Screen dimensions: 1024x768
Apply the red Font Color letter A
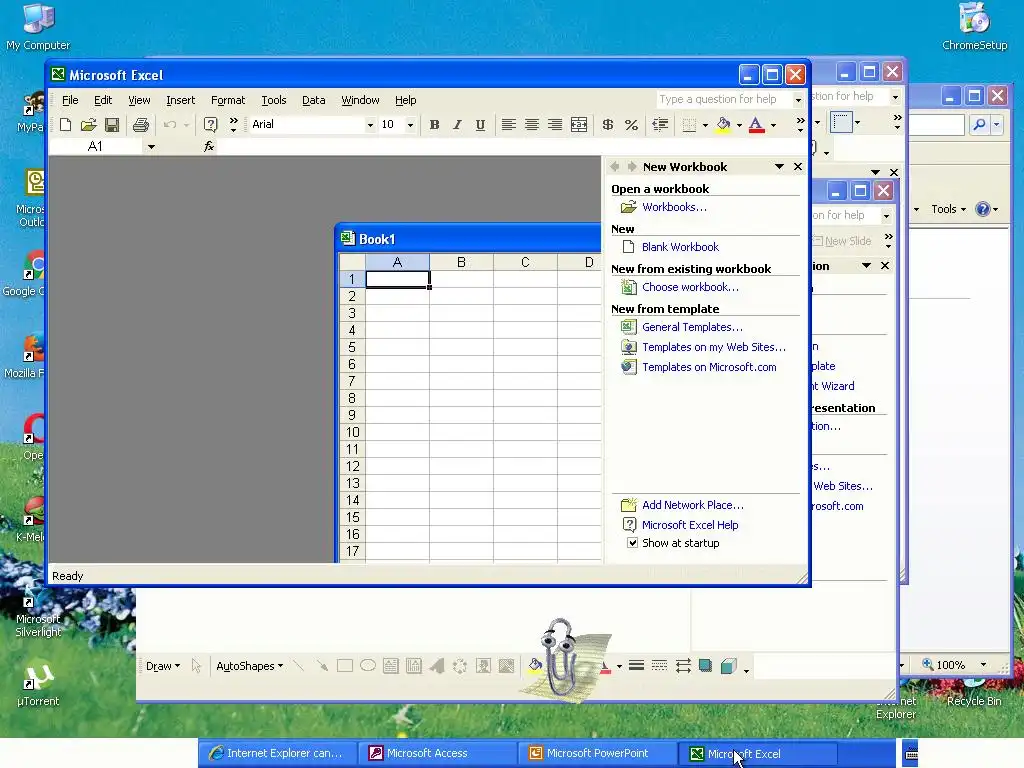click(756, 125)
